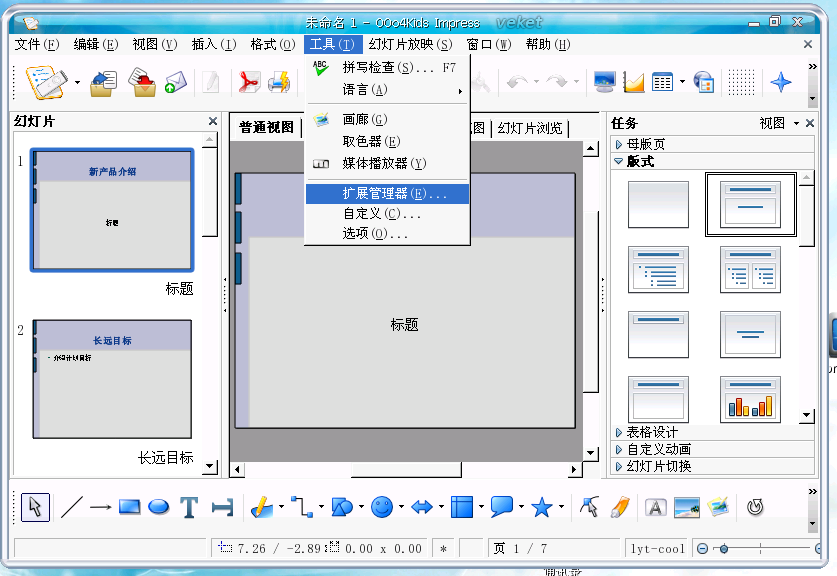Select slide 2 长远目标 thumbnail

point(112,379)
